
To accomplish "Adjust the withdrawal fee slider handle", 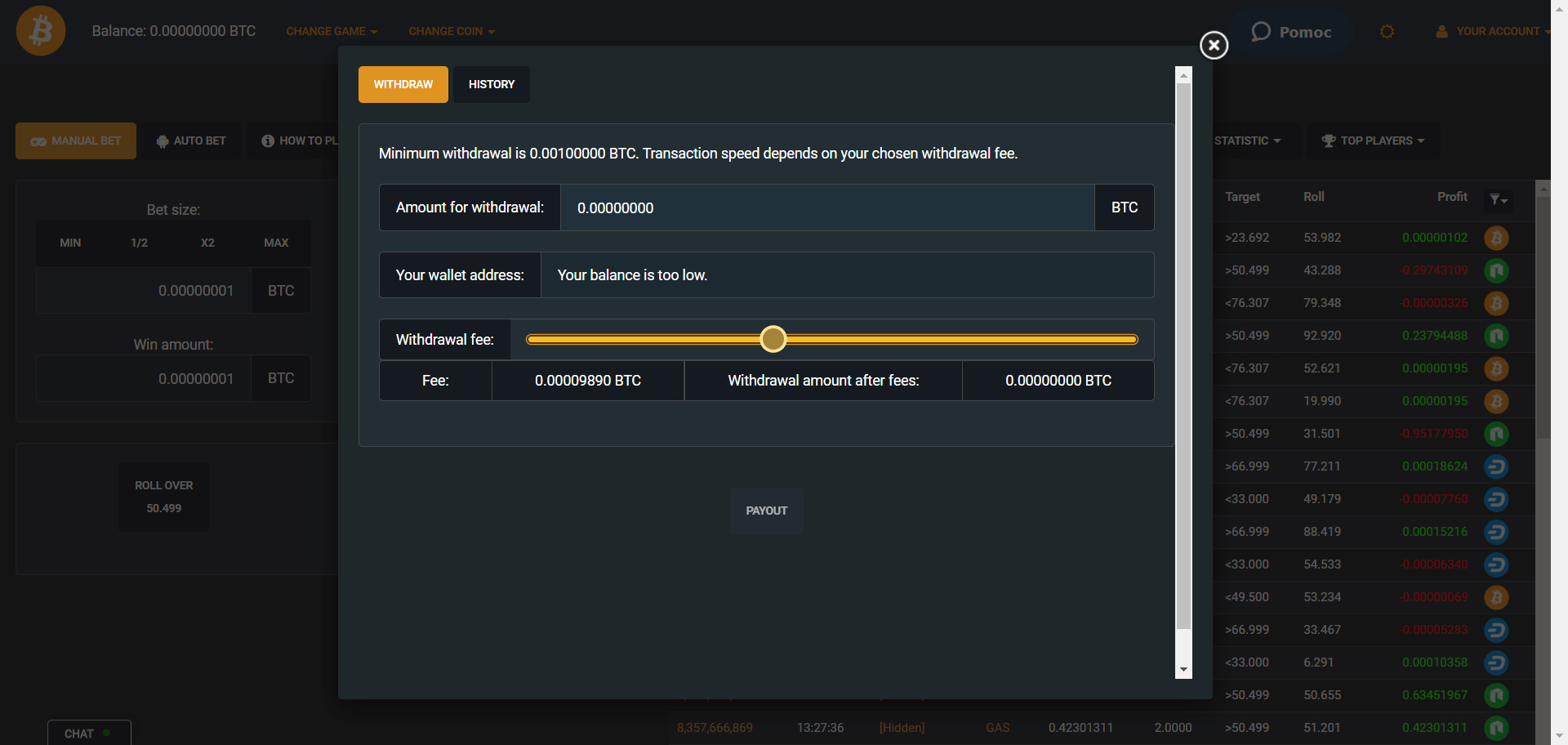I will [773, 339].
